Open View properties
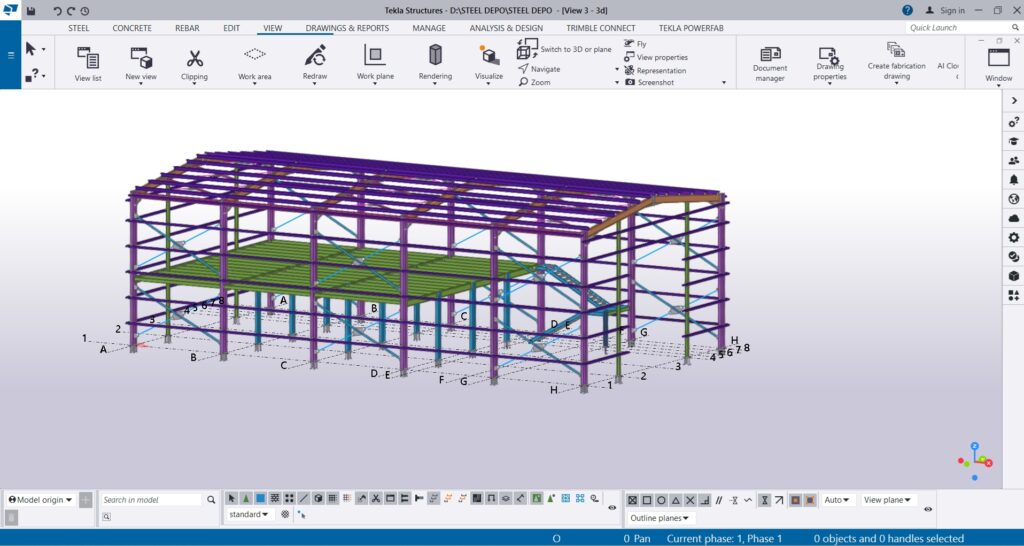This screenshot has width=1024, height=546. coord(656,57)
